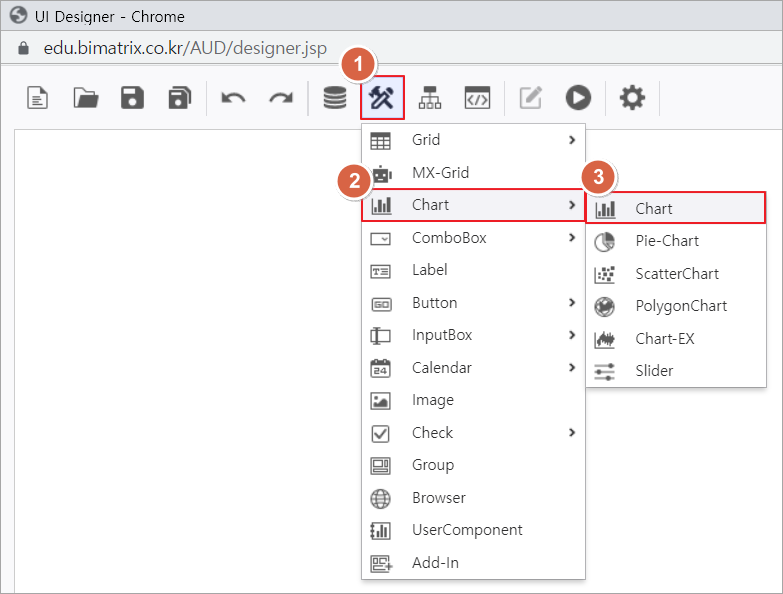Viewport: 783px width, 594px height.
Task: Expand the Chart submenu arrow
Action: pos(572,205)
